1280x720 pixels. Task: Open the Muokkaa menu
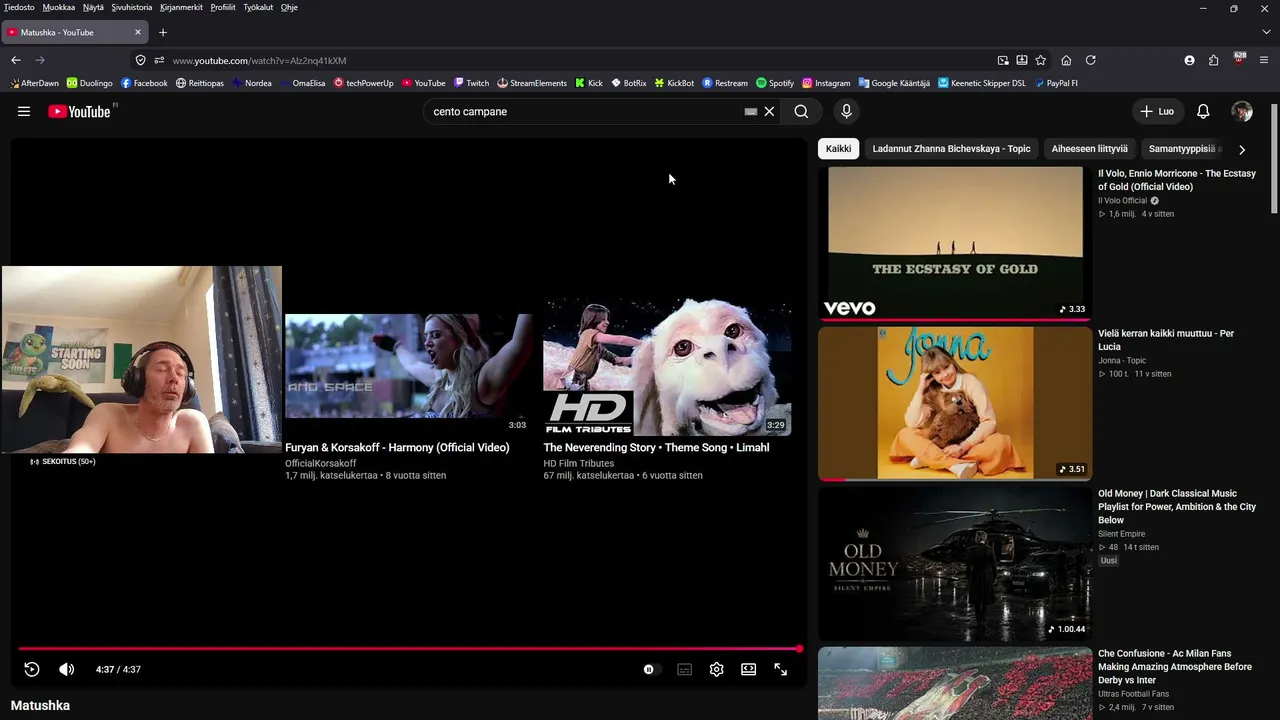[x=59, y=7]
